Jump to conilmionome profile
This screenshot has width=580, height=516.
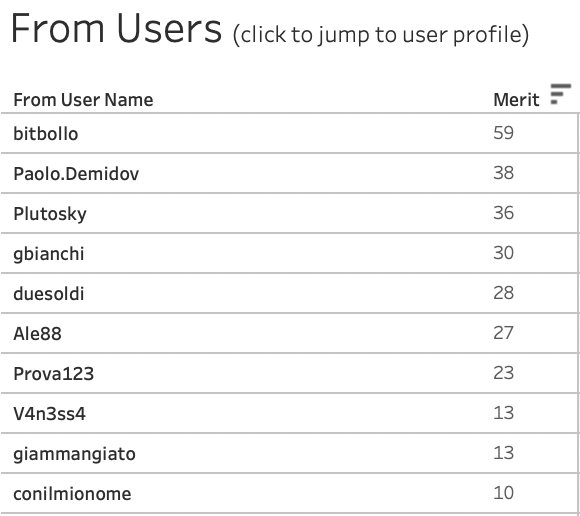pos(72,494)
